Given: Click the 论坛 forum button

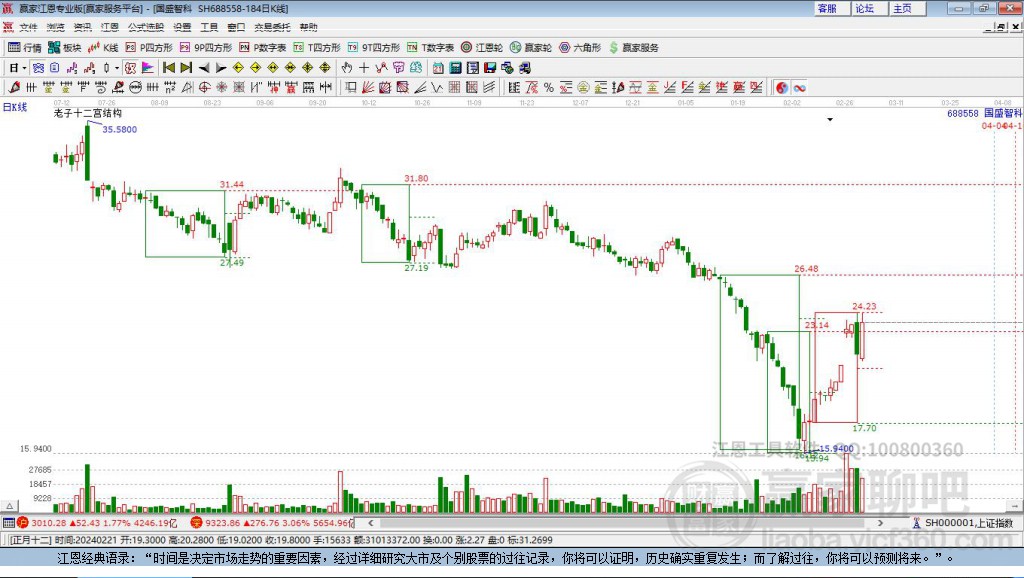Looking at the screenshot, I should [x=869, y=8].
